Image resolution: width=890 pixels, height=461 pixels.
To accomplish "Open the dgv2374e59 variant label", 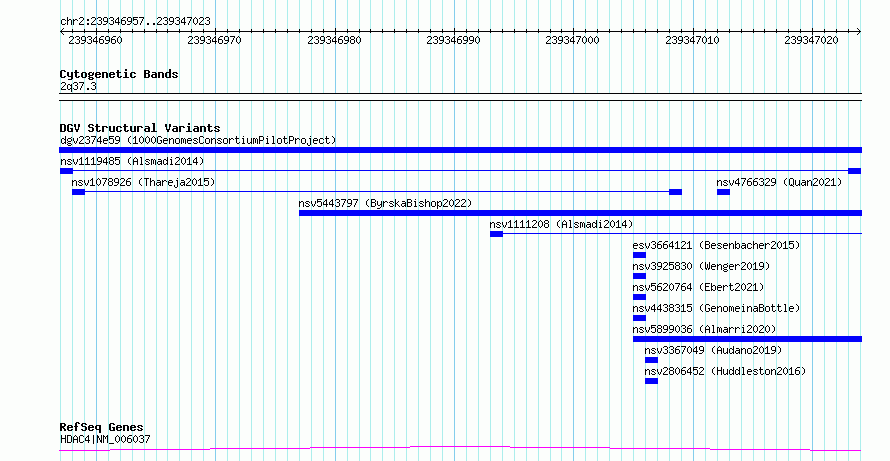I will [x=198, y=140].
